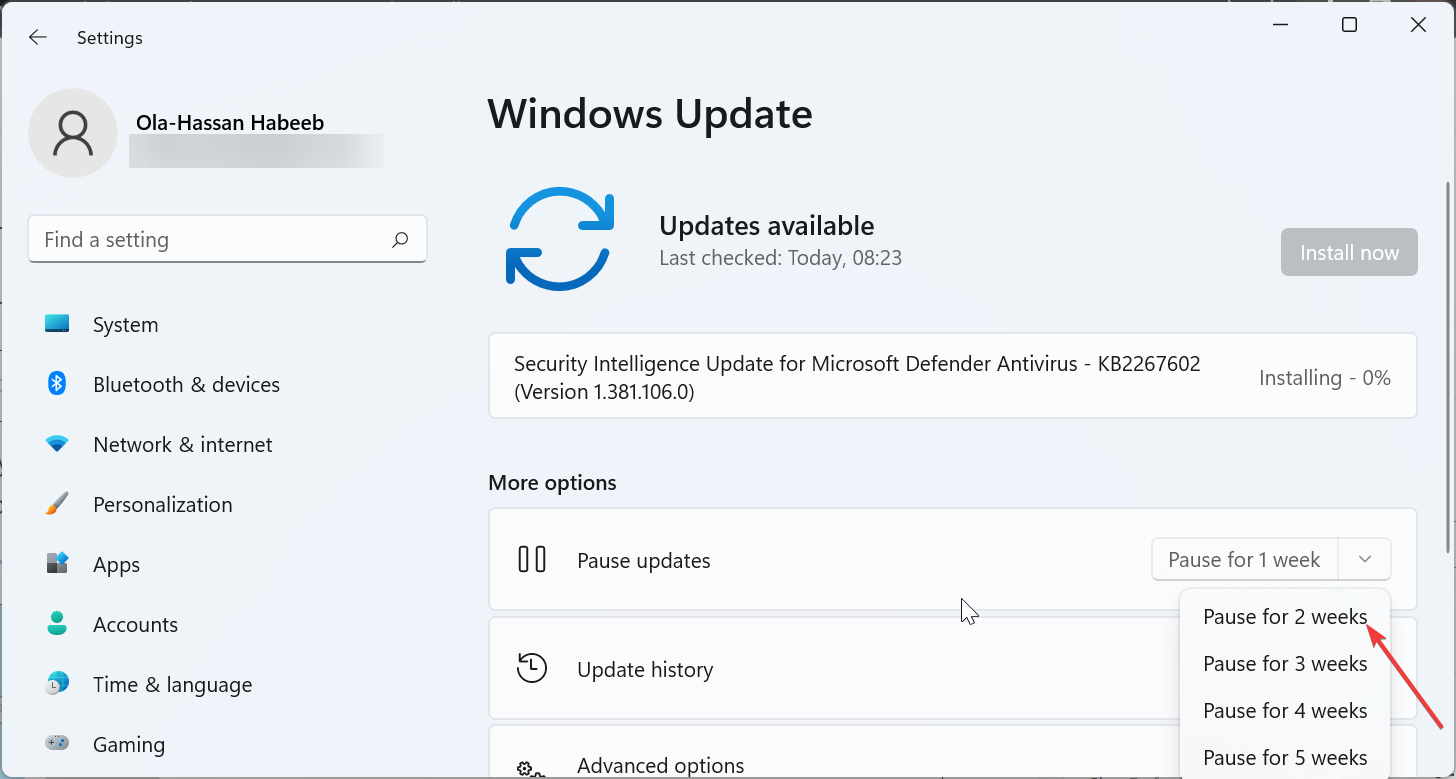The image size is (1456, 779).
Task: Click the Ola-Hassan Habeeb profile avatar
Action: (72, 132)
